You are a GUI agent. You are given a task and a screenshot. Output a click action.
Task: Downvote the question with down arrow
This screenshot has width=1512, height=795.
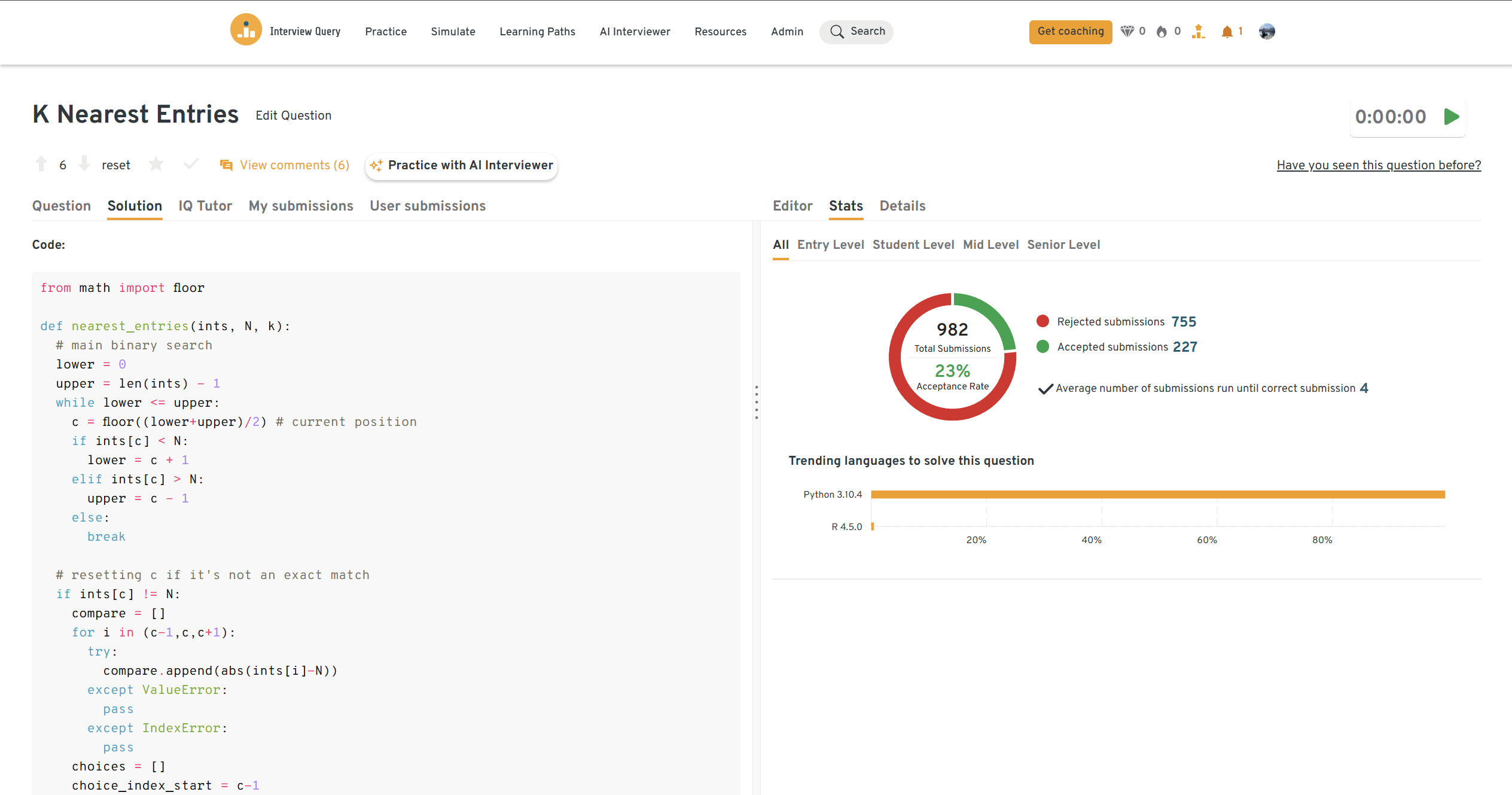pos(84,164)
